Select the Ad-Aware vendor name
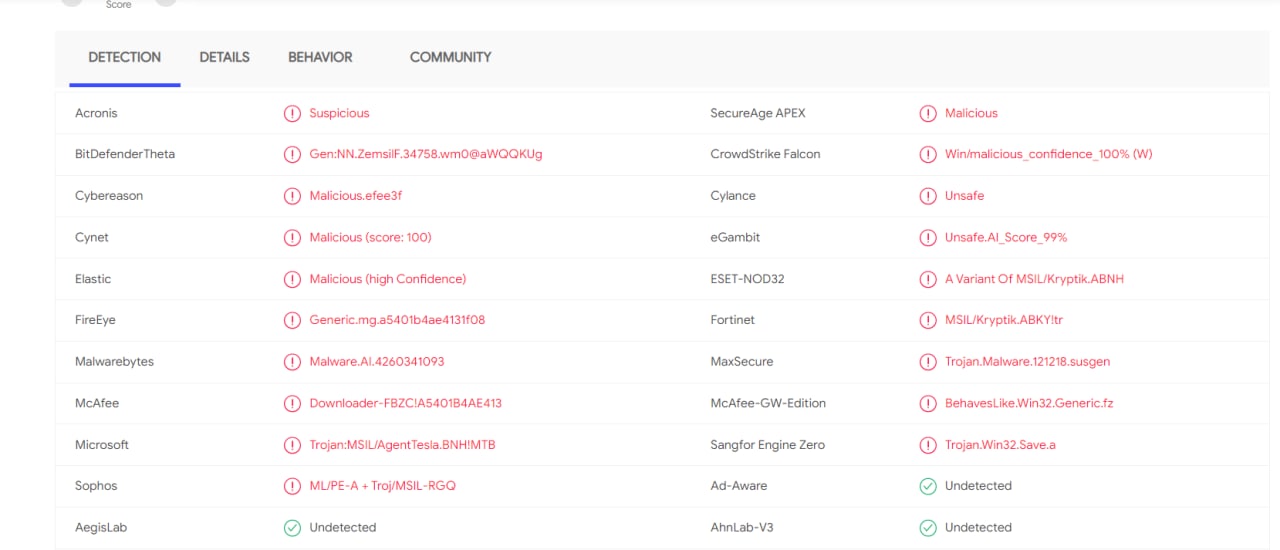This screenshot has height=550, width=1280. pyautogui.click(x=739, y=486)
